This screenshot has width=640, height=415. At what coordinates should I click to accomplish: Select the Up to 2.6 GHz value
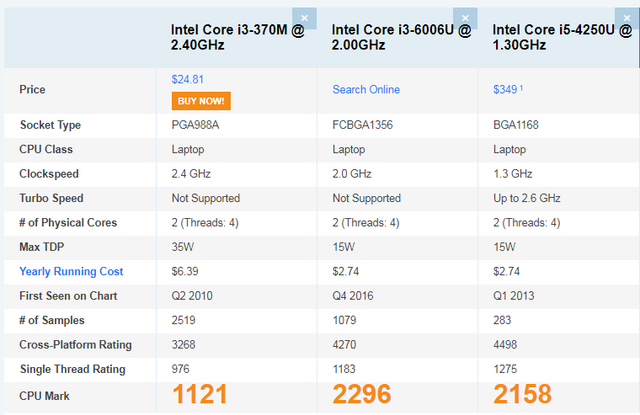527,198
